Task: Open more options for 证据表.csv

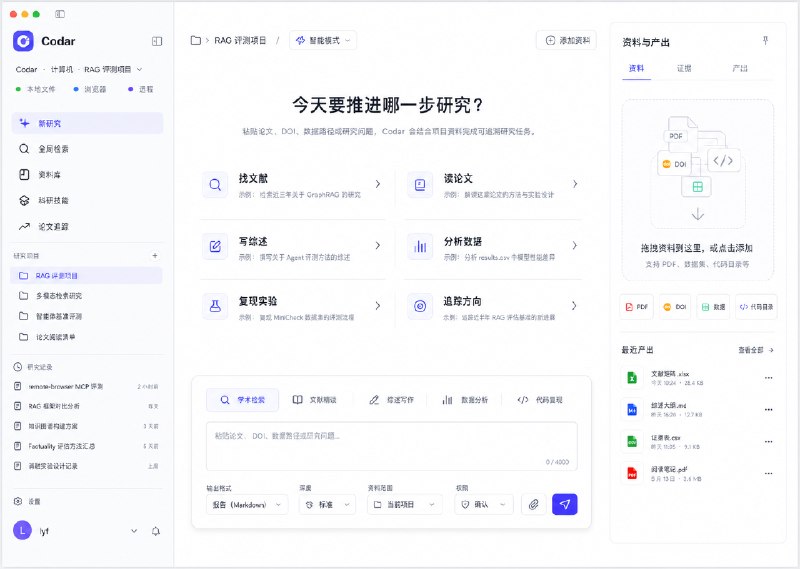Action: click(768, 442)
